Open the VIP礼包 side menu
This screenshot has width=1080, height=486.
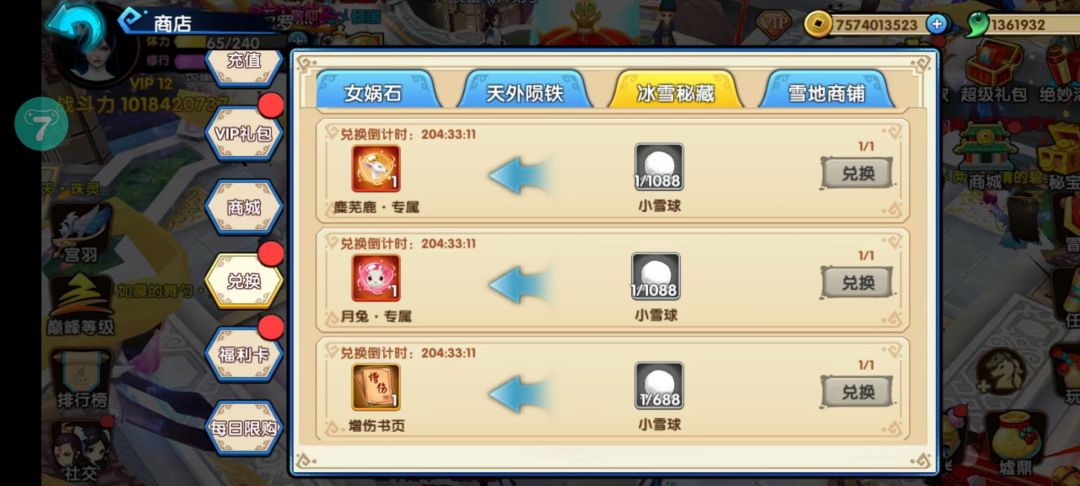[244, 134]
